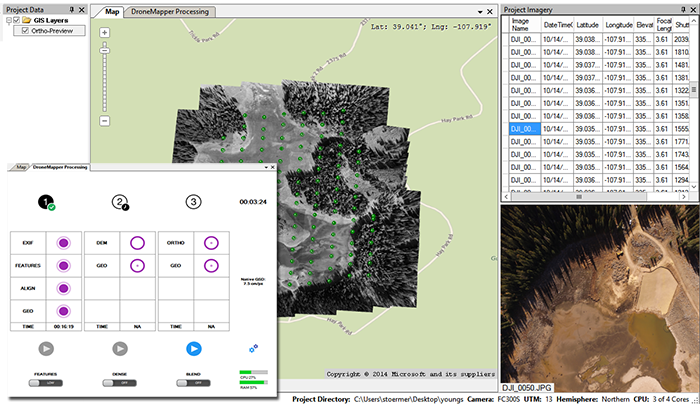Close the main Map document tab area
This screenshot has height=404, width=700.
(x=490, y=12)
